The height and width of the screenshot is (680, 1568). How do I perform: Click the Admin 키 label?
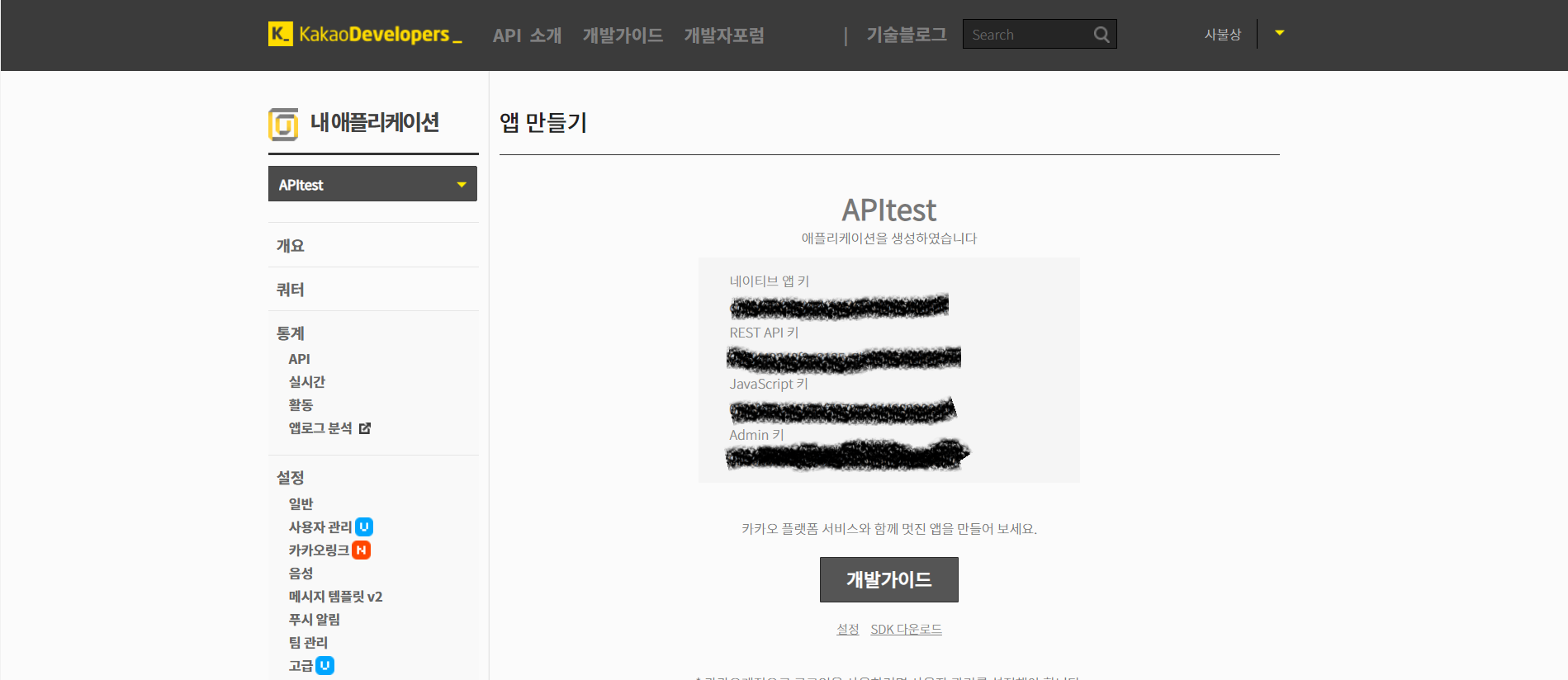coord(756,435)
